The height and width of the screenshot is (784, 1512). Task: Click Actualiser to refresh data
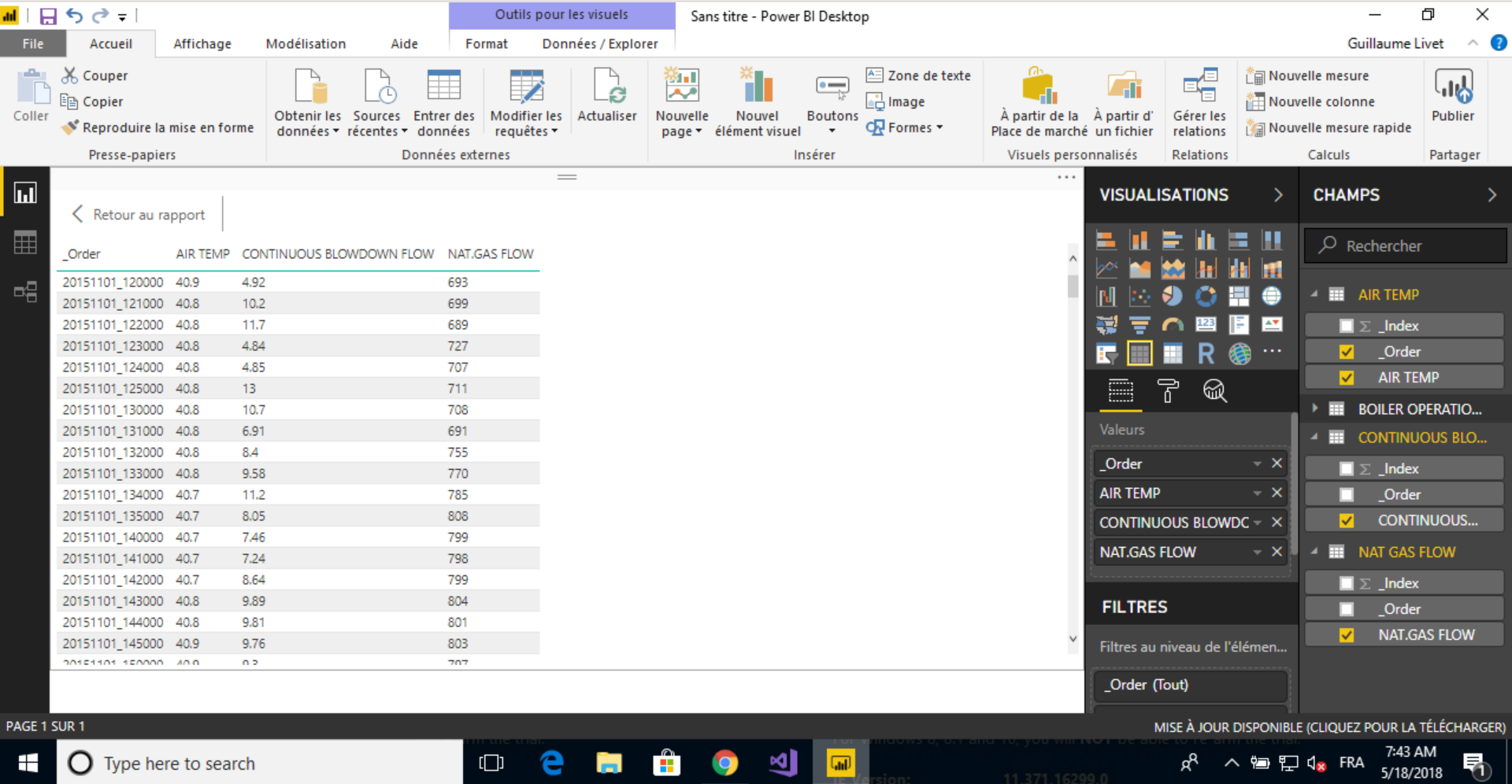coord(607,95)
